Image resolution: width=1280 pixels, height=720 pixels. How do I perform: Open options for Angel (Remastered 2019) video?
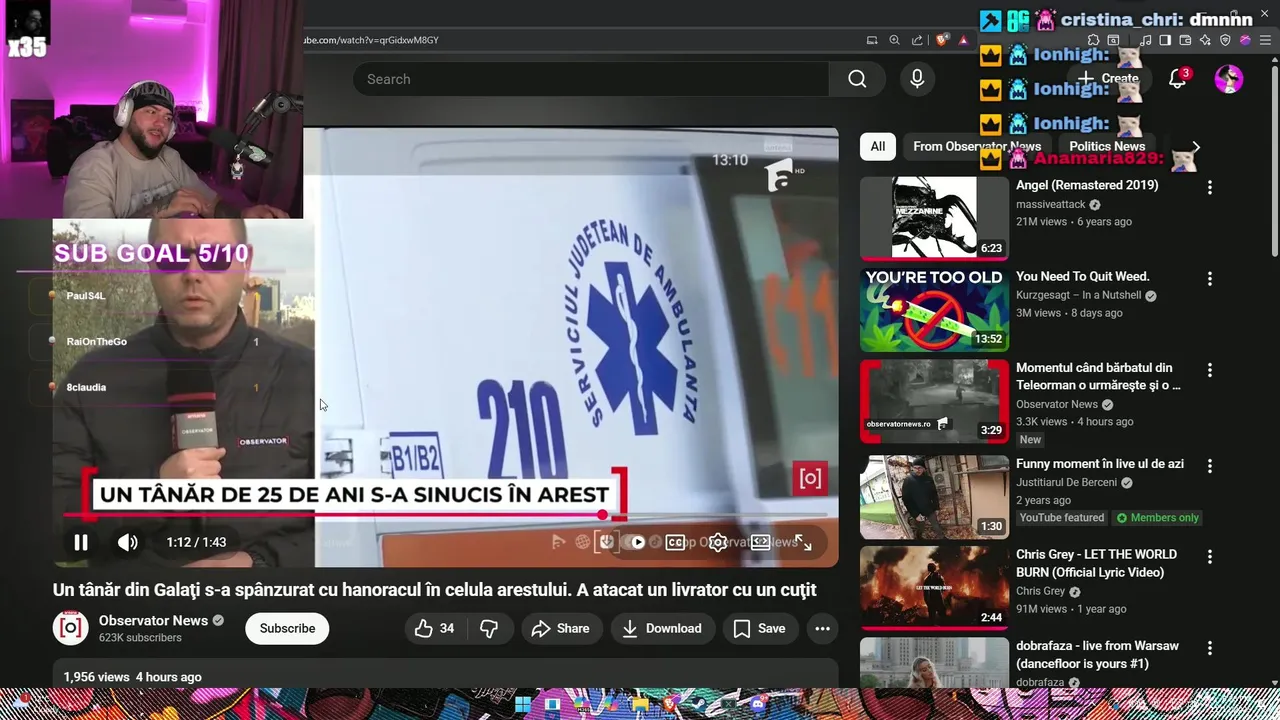[x=1210, y=187]
